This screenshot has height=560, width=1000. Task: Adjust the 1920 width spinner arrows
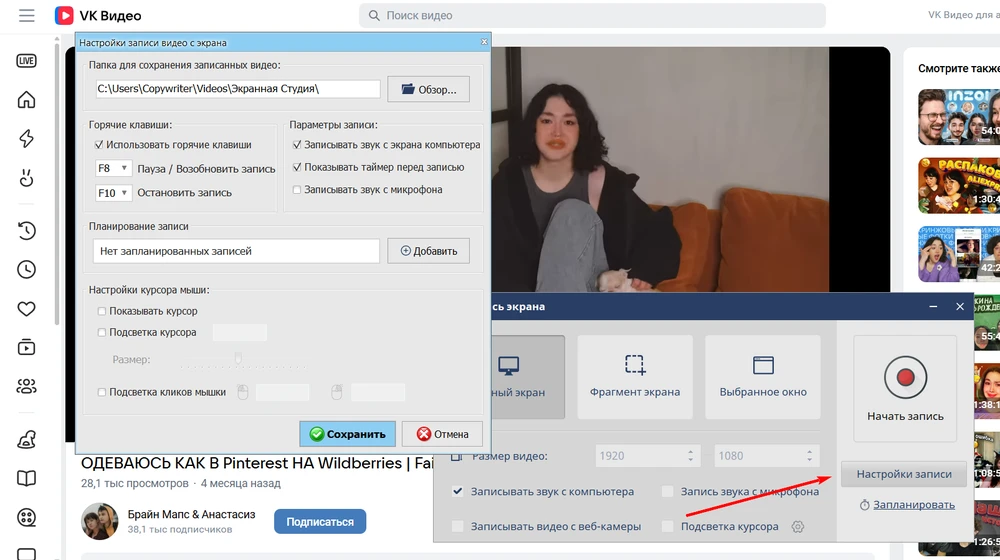690,456
